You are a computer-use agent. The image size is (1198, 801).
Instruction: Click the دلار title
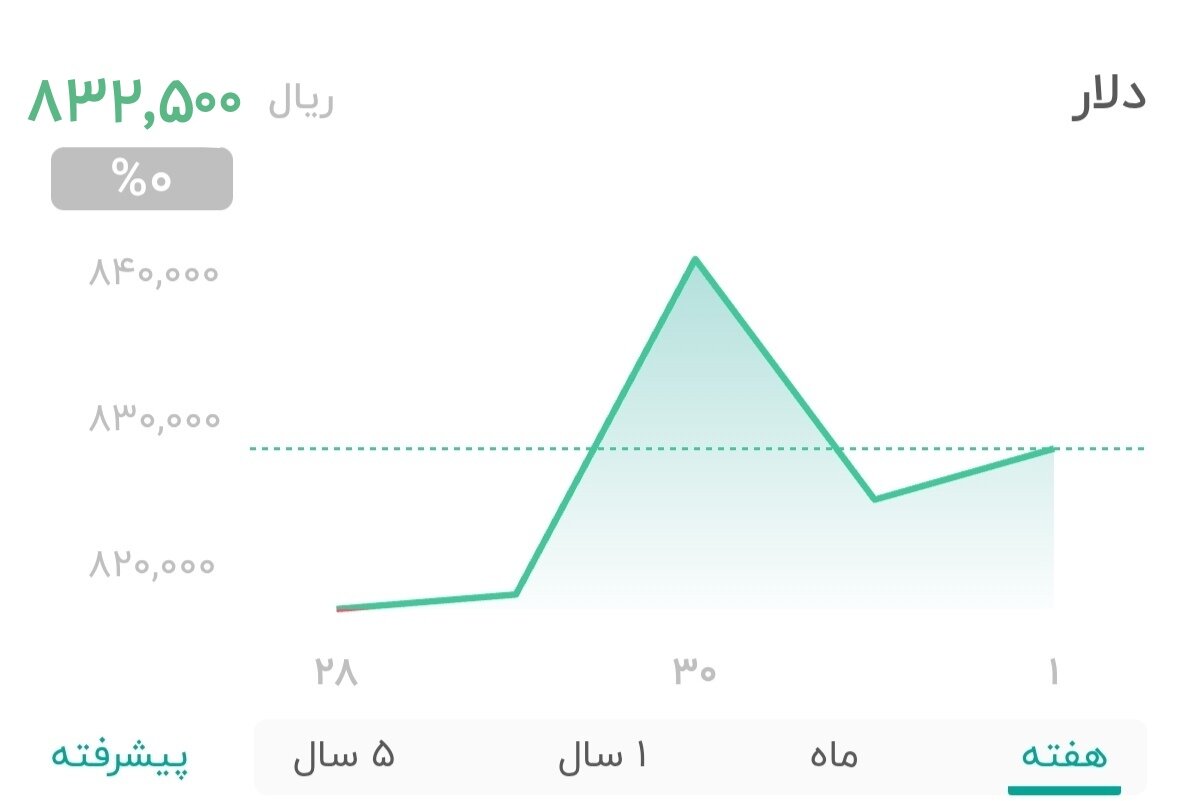click(x=1108, y=98)
